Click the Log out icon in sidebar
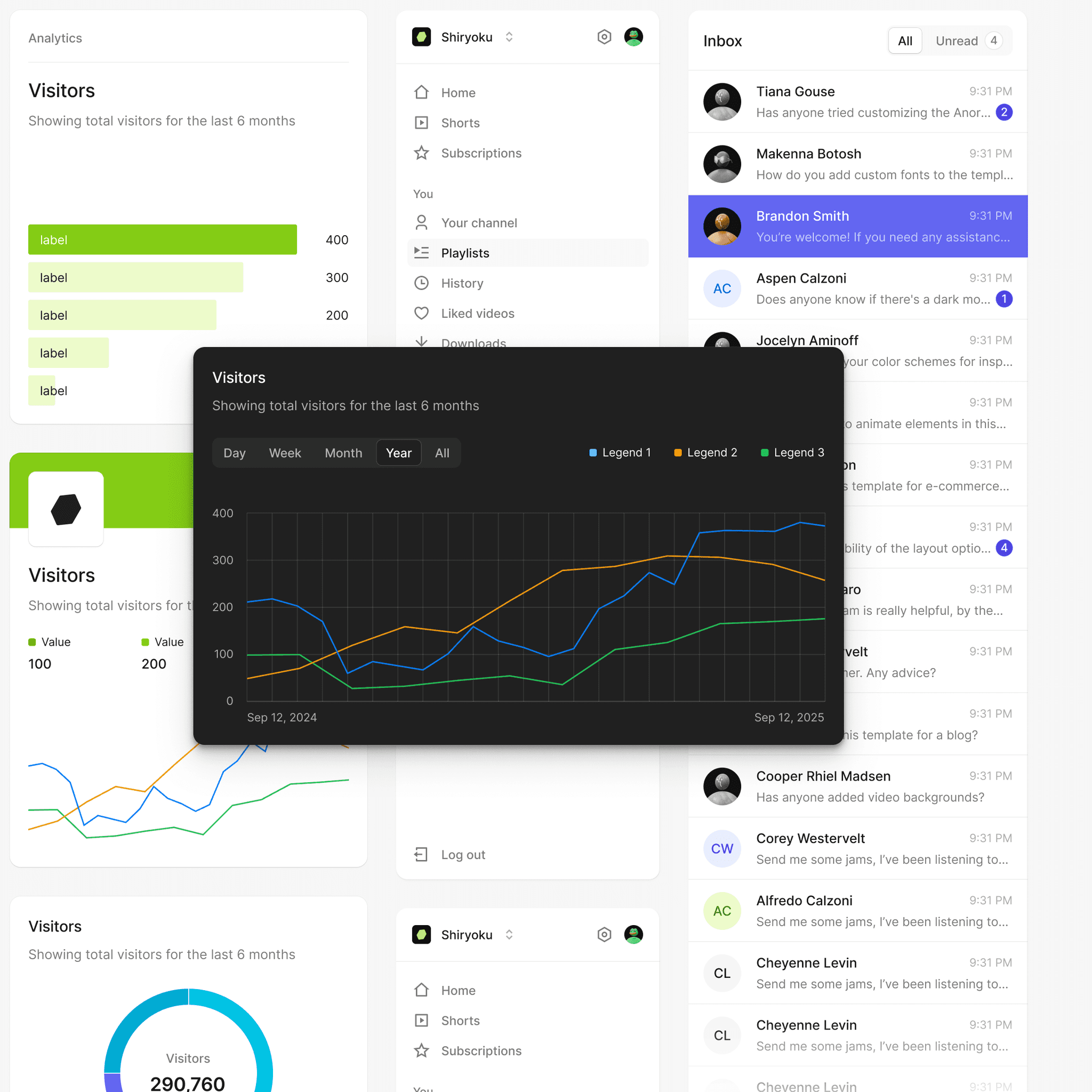The image size is (1092, 1092). point(421,855)
